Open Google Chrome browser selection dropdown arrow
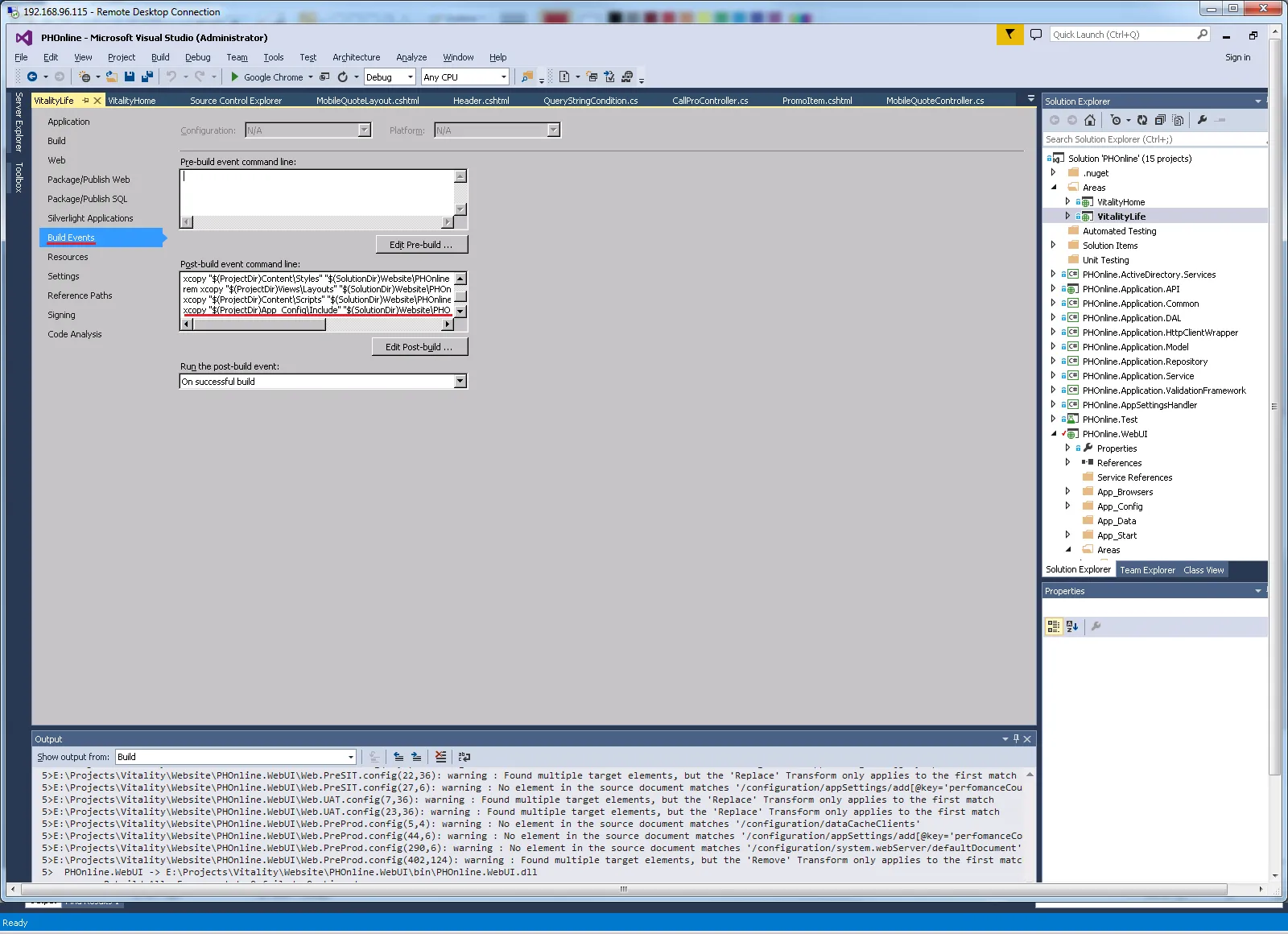This screenshot has height=934, width=1288. coord(311,77)
